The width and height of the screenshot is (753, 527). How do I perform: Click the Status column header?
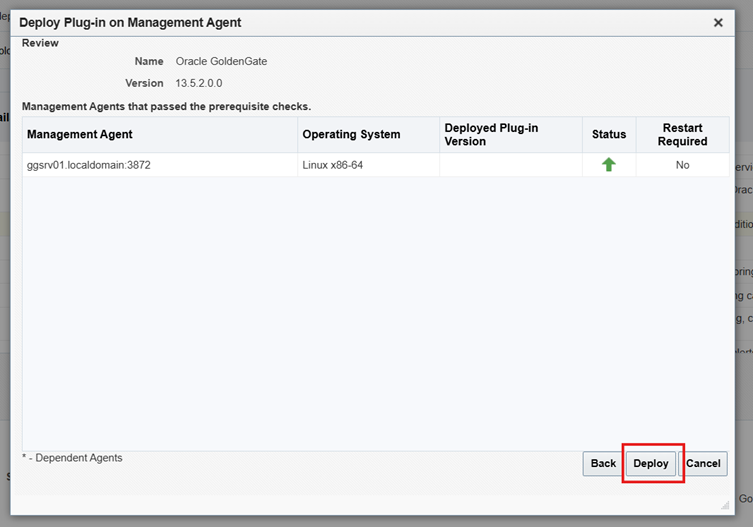pyautogui.click(x=608, y=134)
